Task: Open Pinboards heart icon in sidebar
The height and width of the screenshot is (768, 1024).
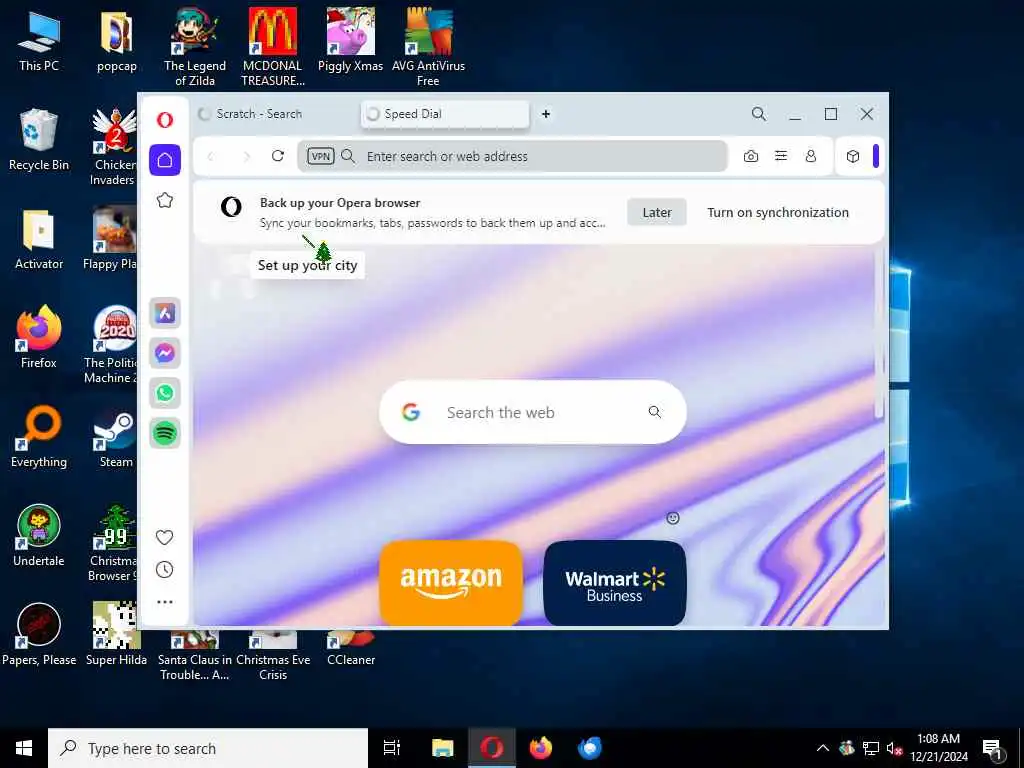Action: [165, 537]
